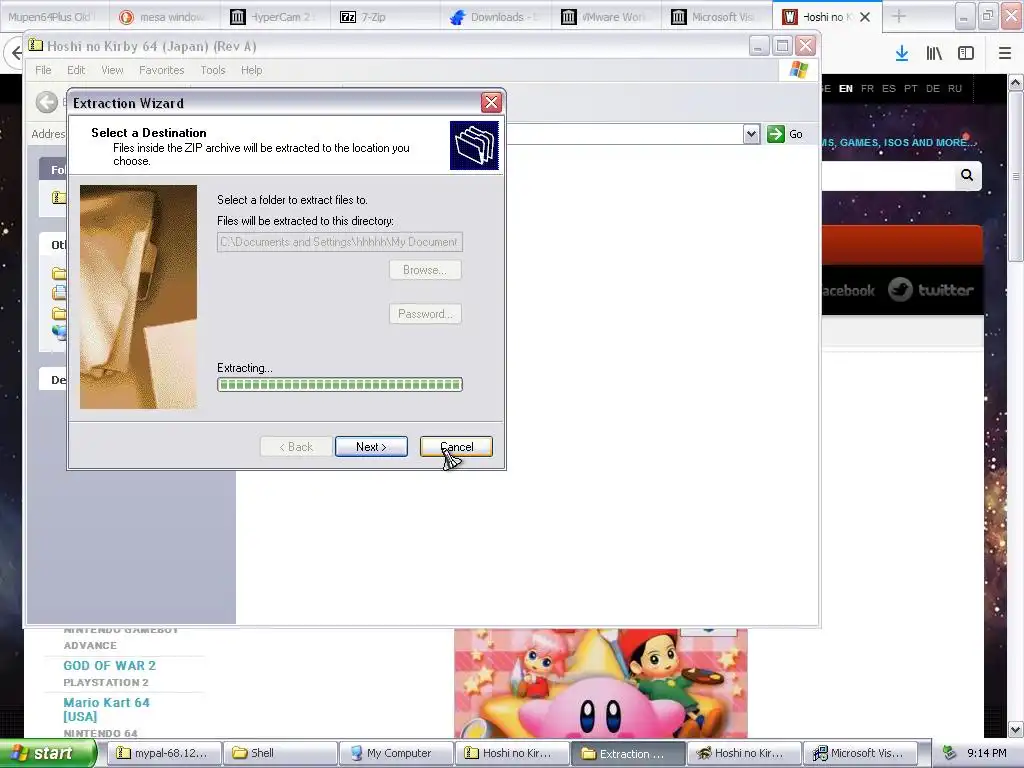Close the Extraction Wizard dialog
This screenshot has width=1024, height=768.
[x=491, y=102]
